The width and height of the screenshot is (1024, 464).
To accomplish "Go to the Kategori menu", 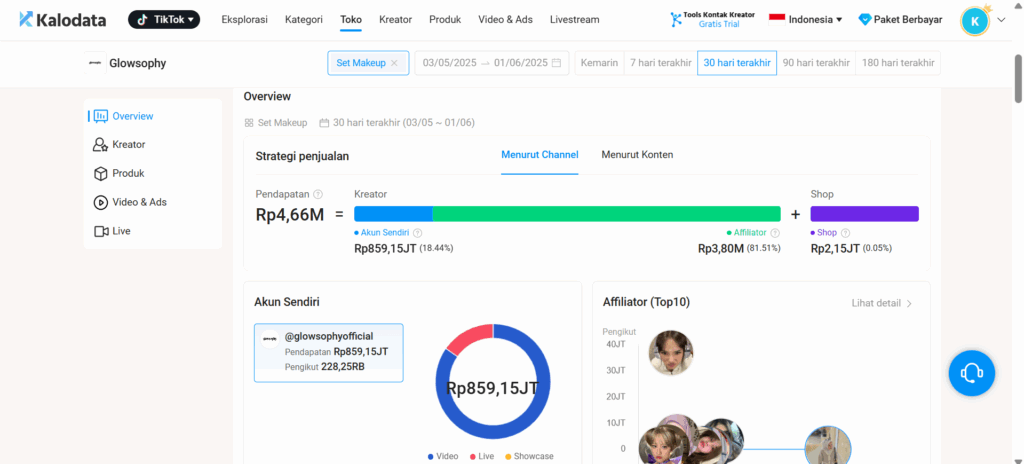I will (304, 20).
